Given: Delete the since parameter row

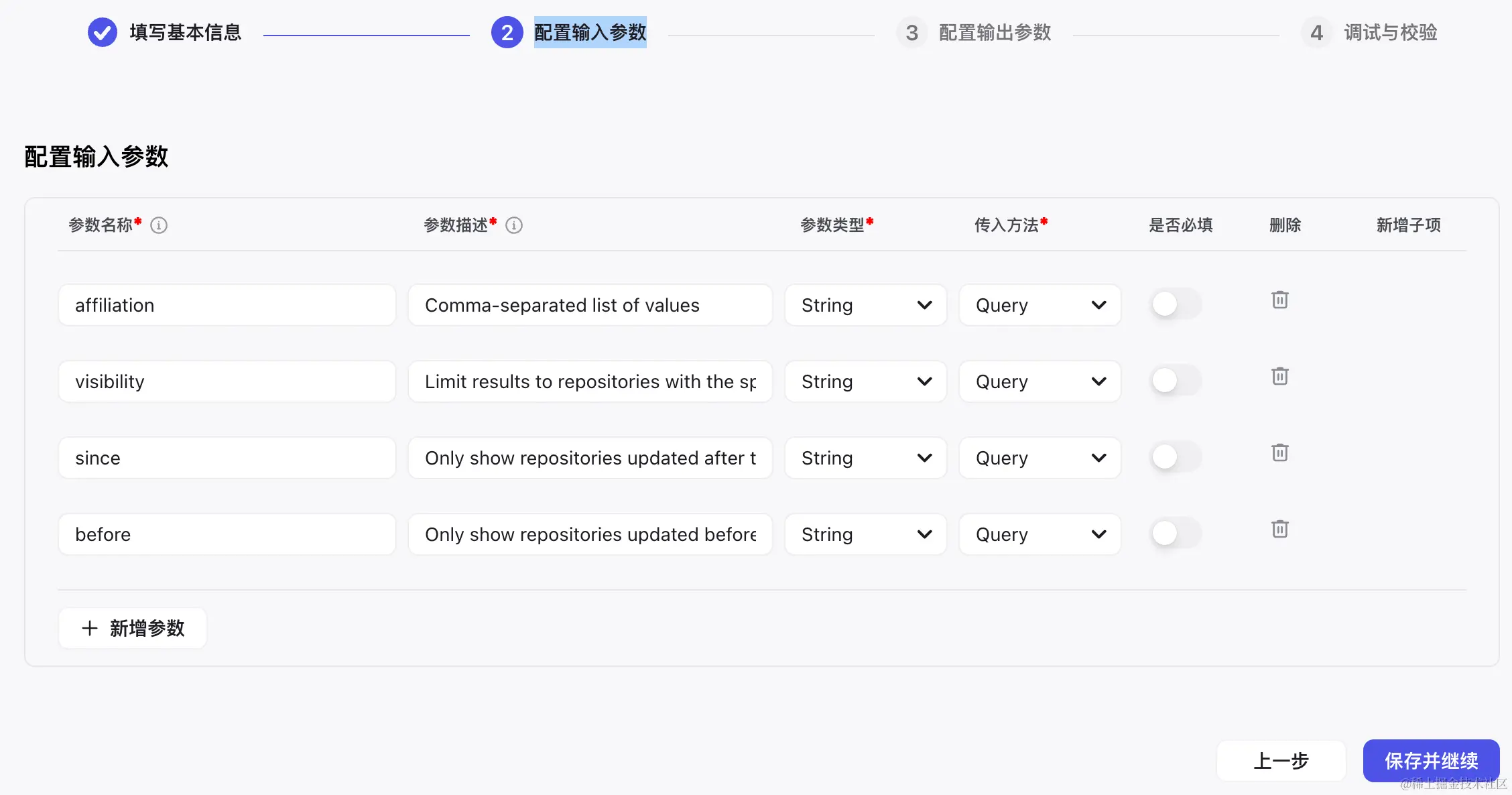Looking at the screenshot, I should click(1280, 452).
